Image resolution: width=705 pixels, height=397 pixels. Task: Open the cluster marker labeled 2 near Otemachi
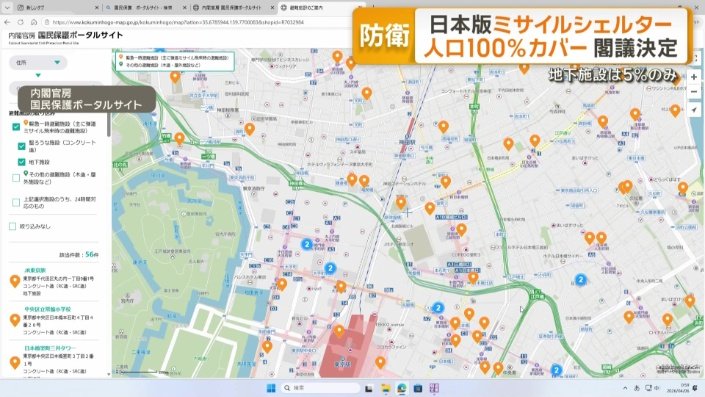(307, 244)
